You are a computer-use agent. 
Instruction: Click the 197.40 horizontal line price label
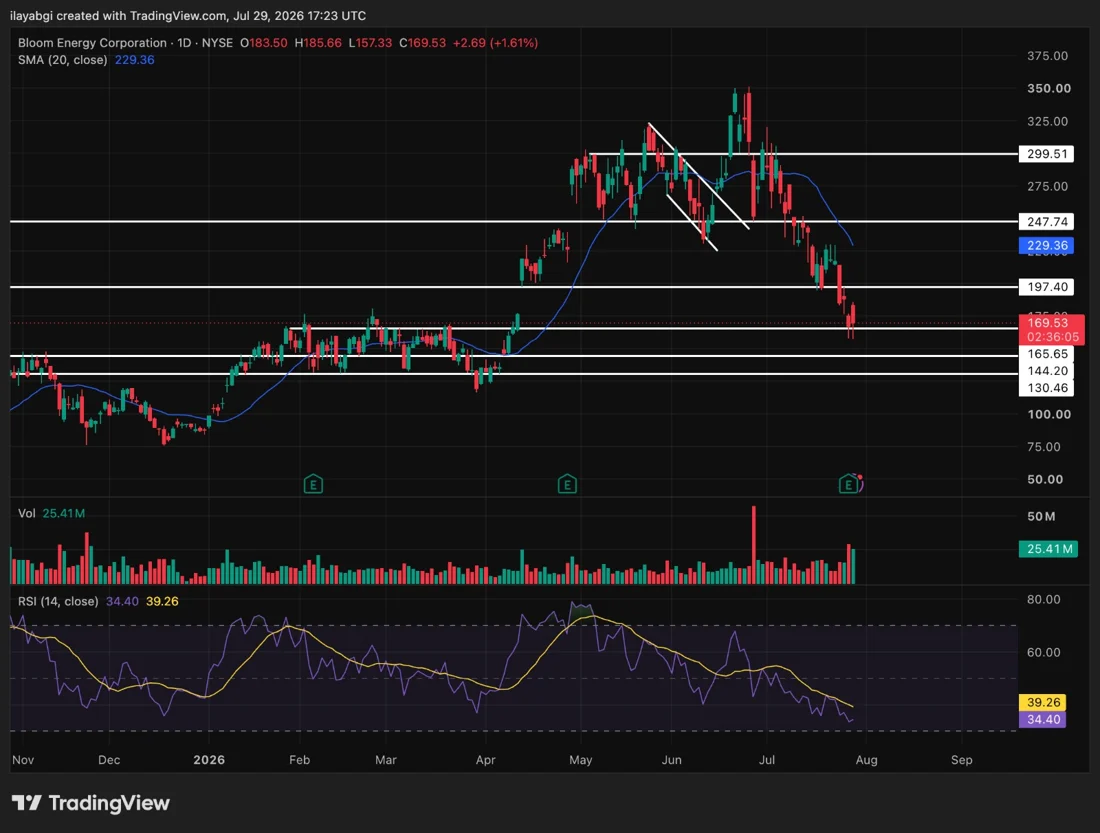tap(1046, 286)
